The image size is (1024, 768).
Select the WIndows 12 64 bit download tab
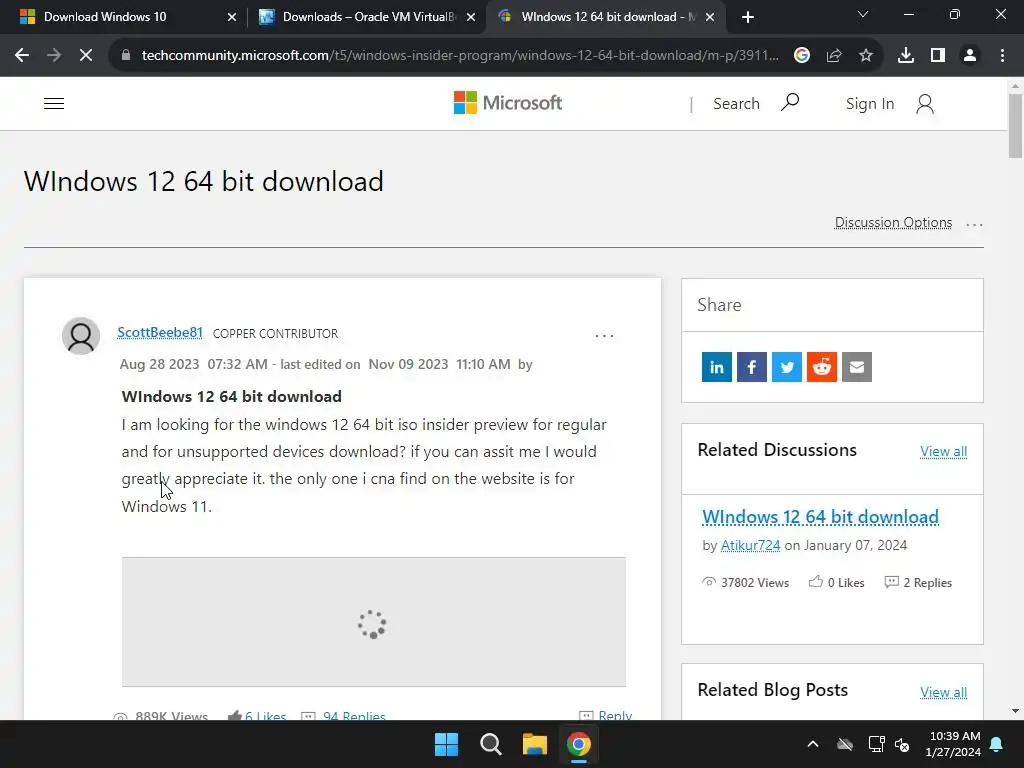[x=604, y=17]
